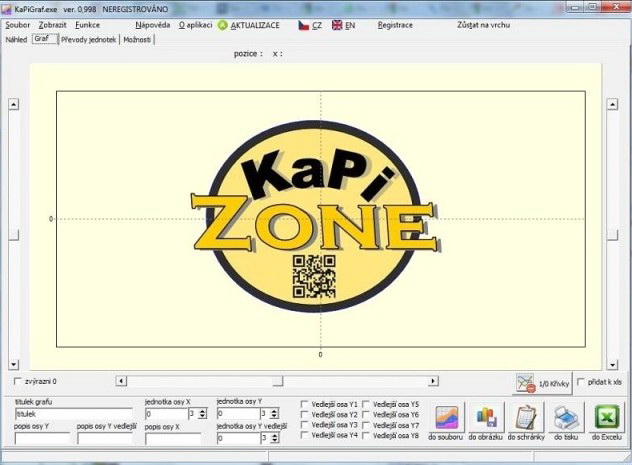Click the jednotka osy Y vedlejší value field
Viewport: 632px width, 465px height.
(x=238, y=438)
